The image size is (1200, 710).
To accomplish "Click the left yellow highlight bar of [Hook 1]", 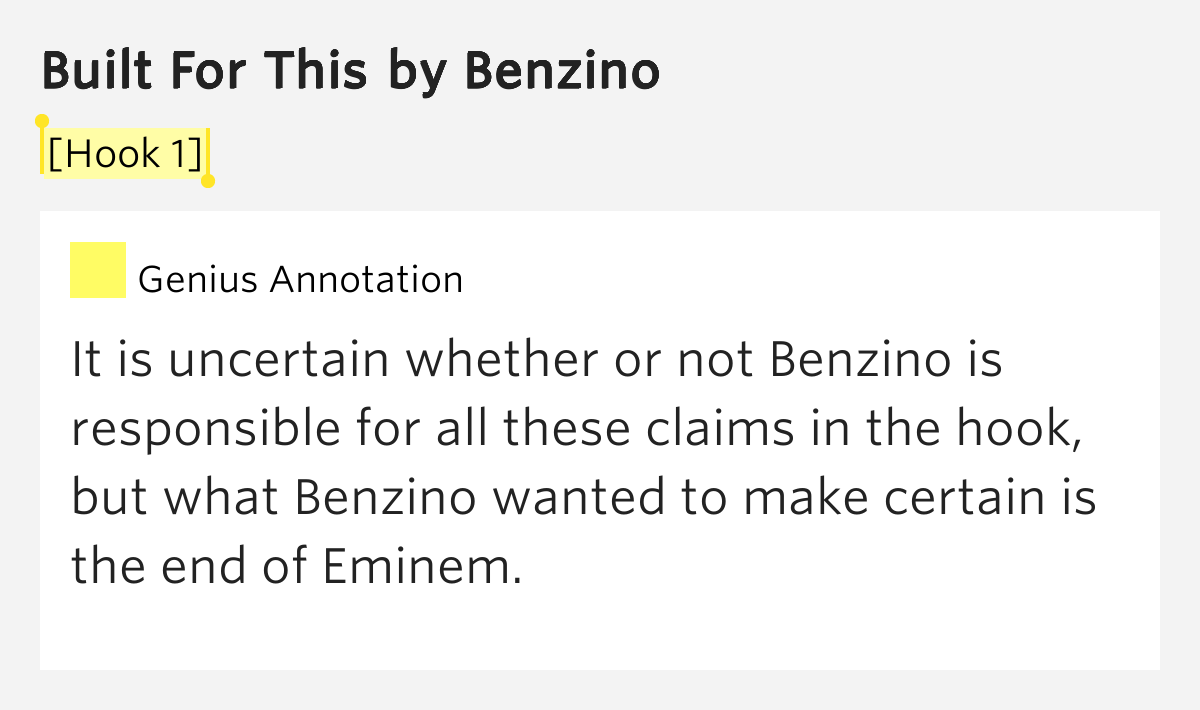I will pyautogui.click(x=42, y=151).
